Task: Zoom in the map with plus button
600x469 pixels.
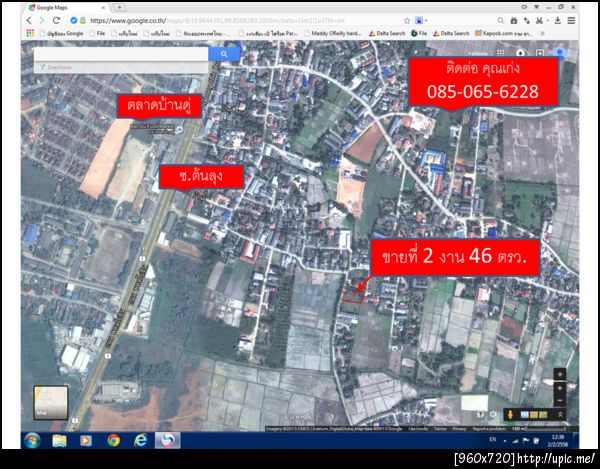Action: tap(559, 388)
